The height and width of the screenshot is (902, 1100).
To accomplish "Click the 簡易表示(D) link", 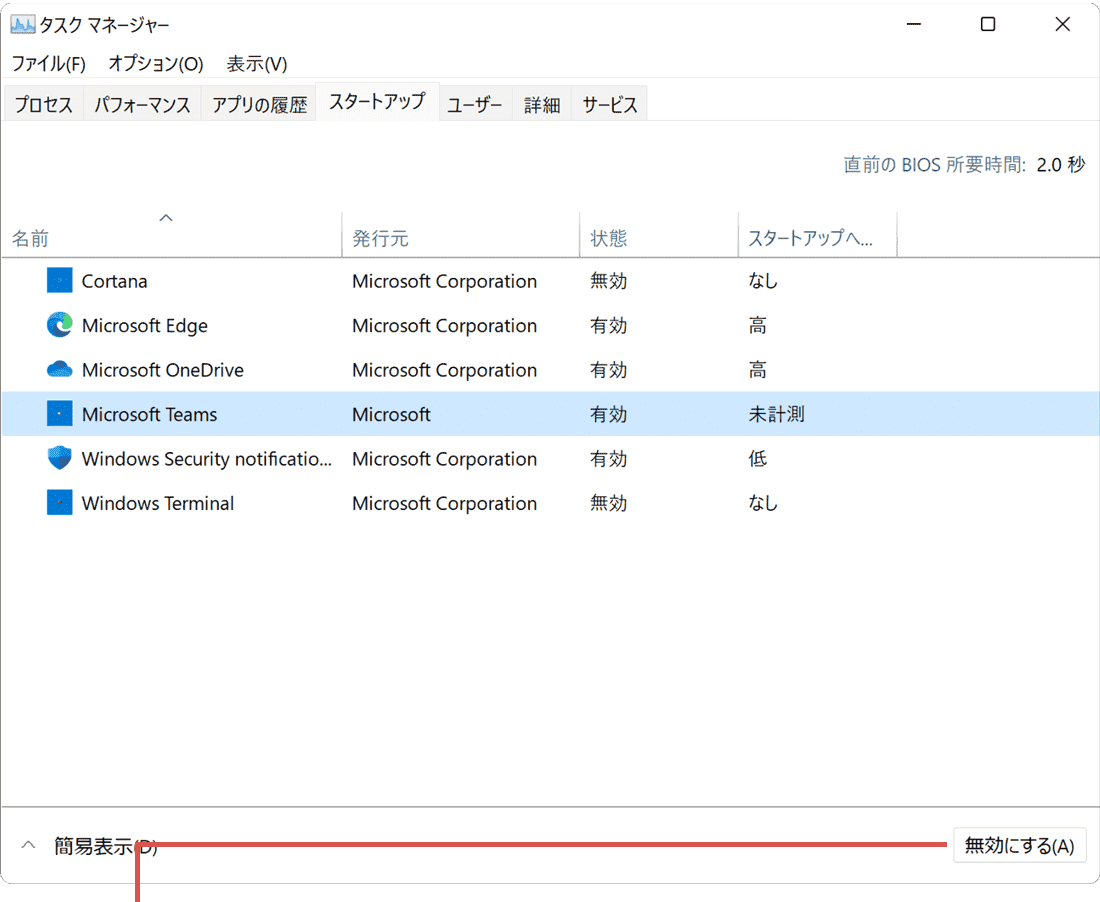I will 106,846.
